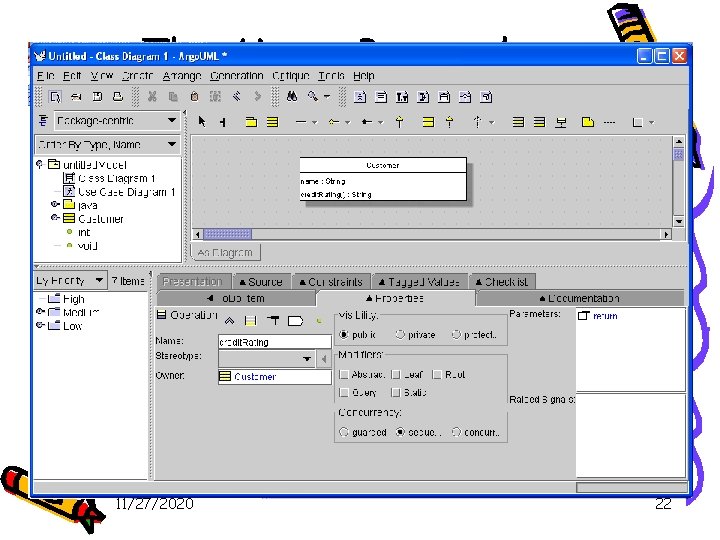Switch to the Checklist tab
The width and height of the screenshot is (720, 540).
(501, 281)
